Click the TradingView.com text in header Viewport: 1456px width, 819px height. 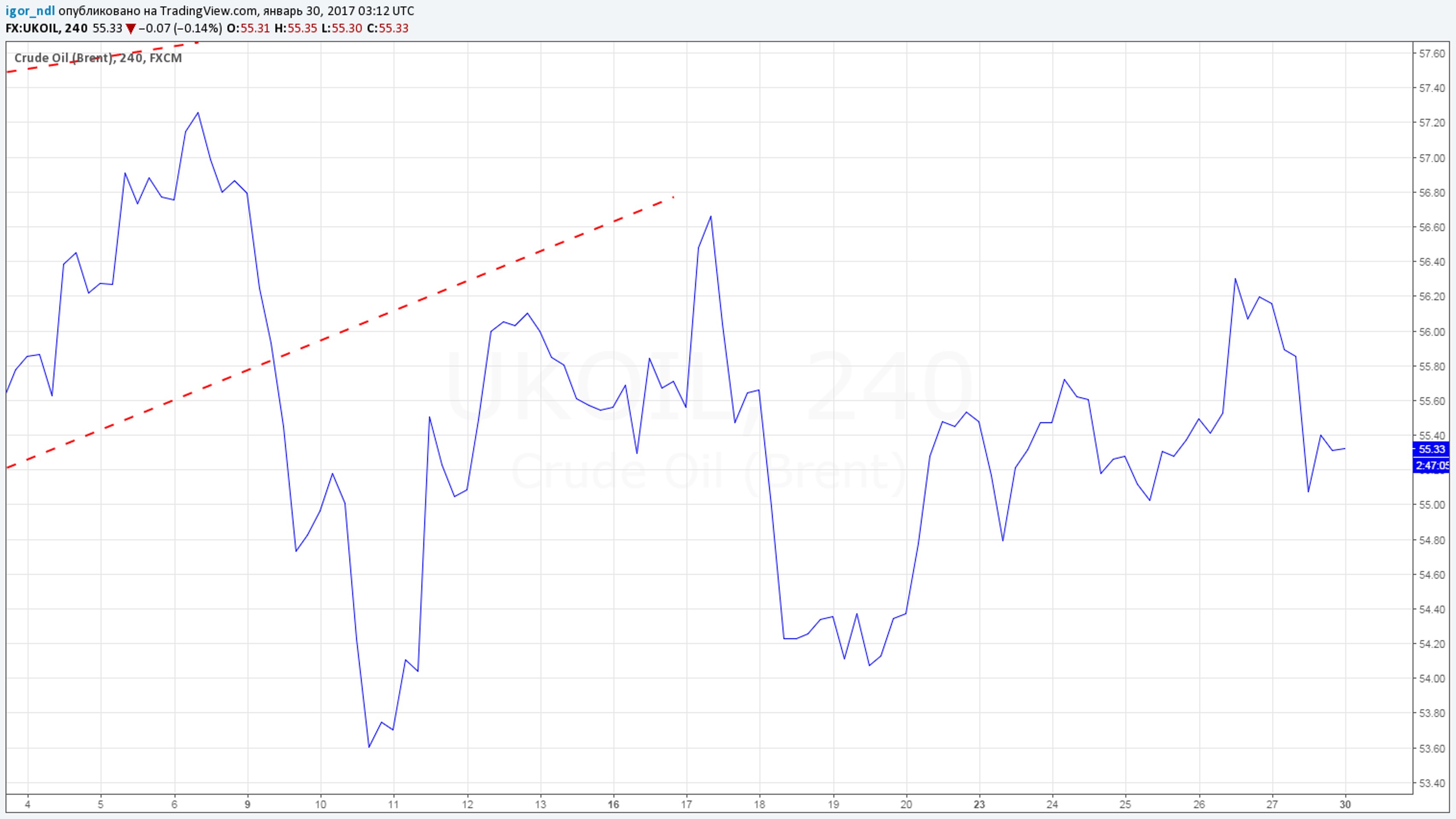pyautogui.click(x=208, y=11)
